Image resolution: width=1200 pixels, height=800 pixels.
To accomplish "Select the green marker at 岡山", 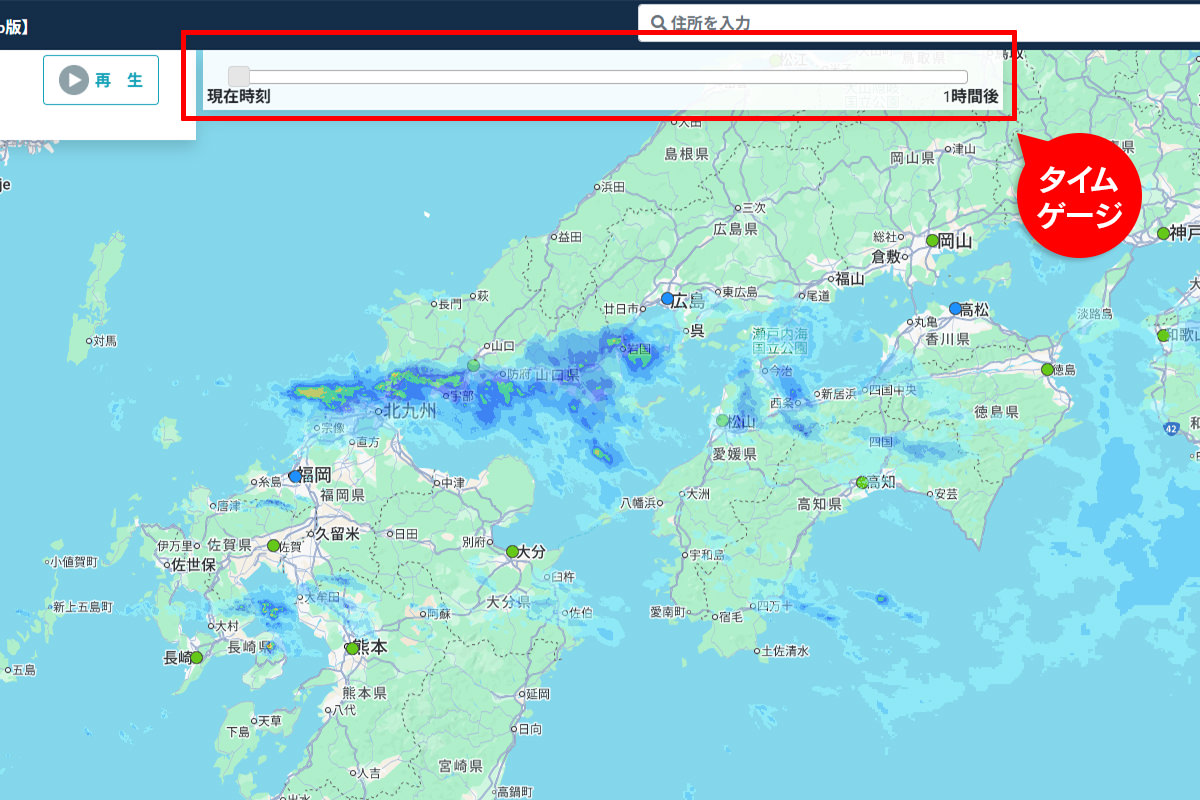I will tap(932, 241).
